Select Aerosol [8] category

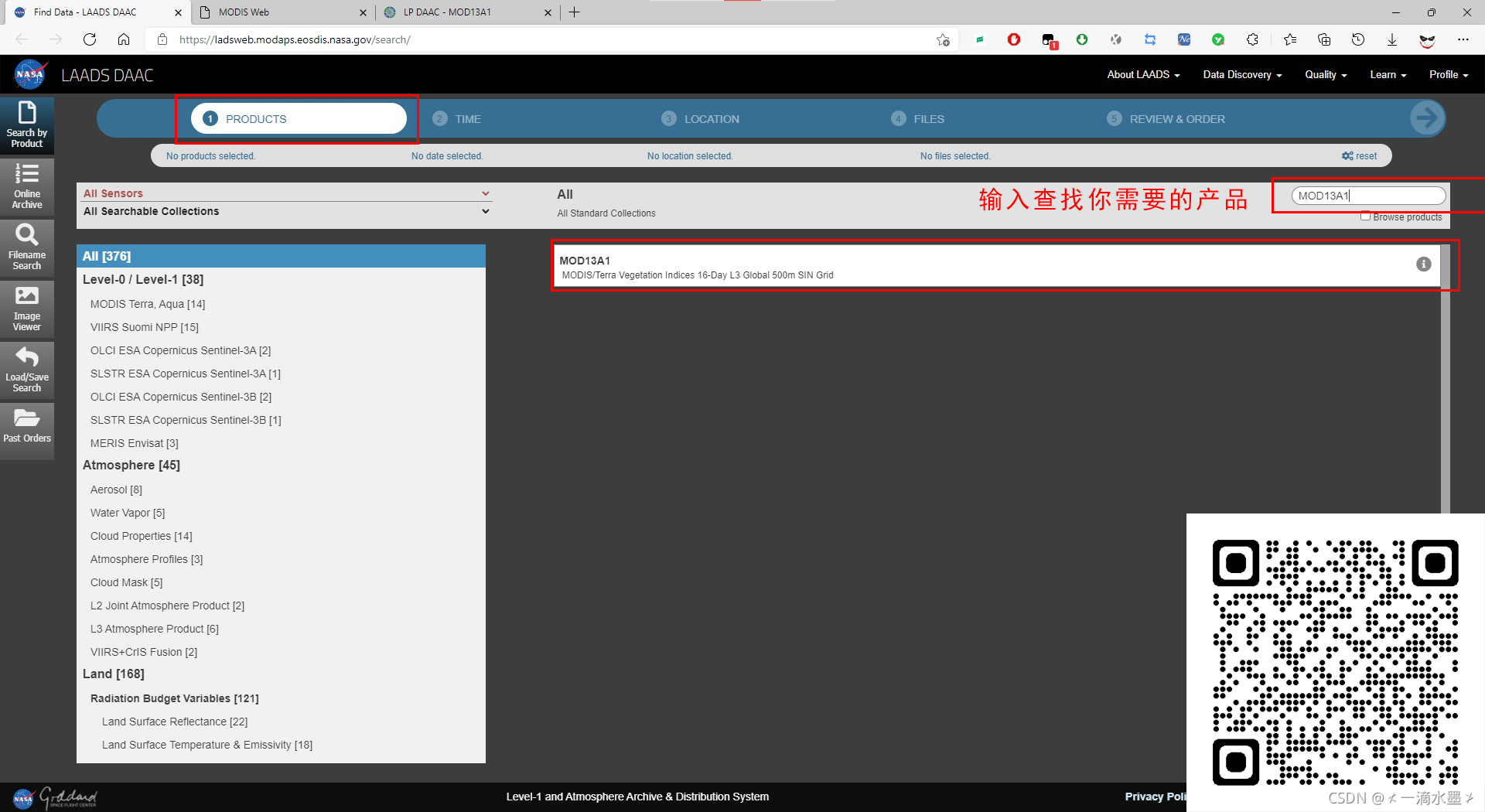116,490
